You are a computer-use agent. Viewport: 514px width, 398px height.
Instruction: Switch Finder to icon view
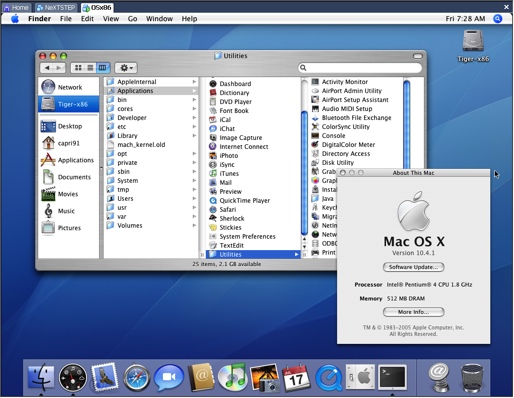tap(78, 68)
